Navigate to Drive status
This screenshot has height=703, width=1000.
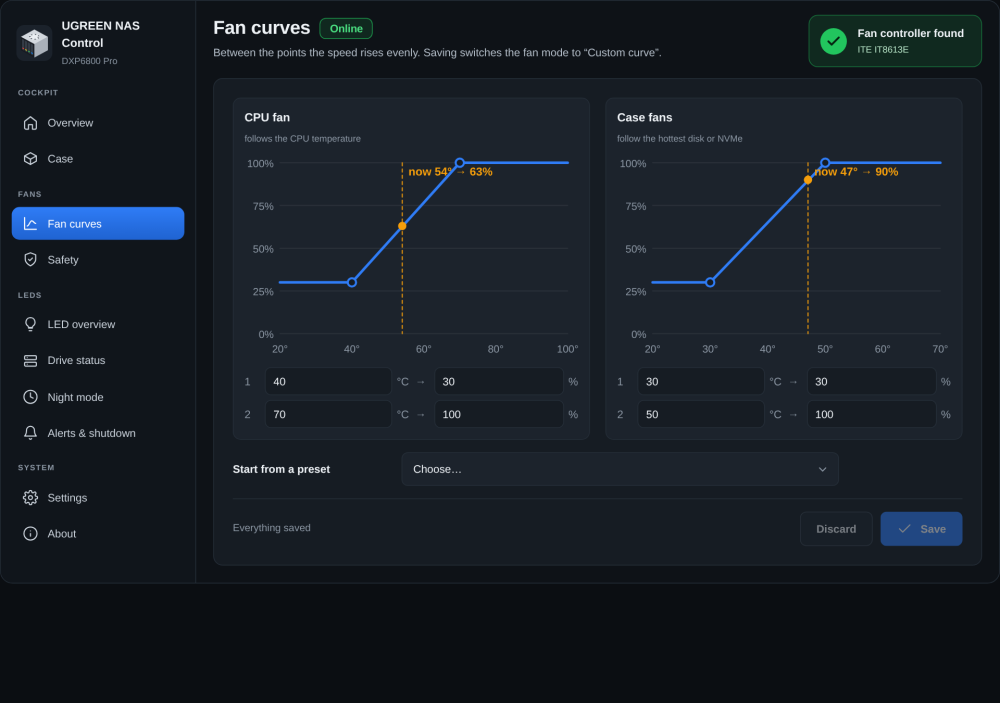click(98, 360)
